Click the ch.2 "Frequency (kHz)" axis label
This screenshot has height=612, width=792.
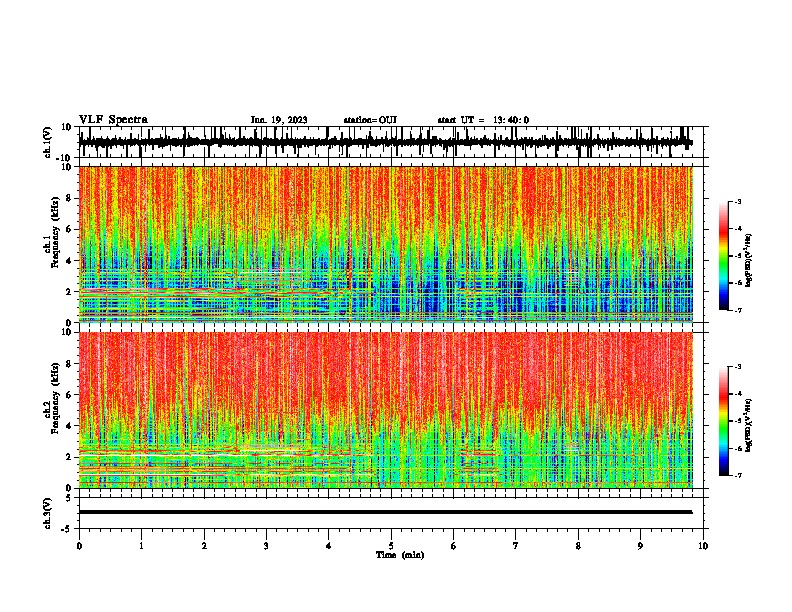point(56,398)
